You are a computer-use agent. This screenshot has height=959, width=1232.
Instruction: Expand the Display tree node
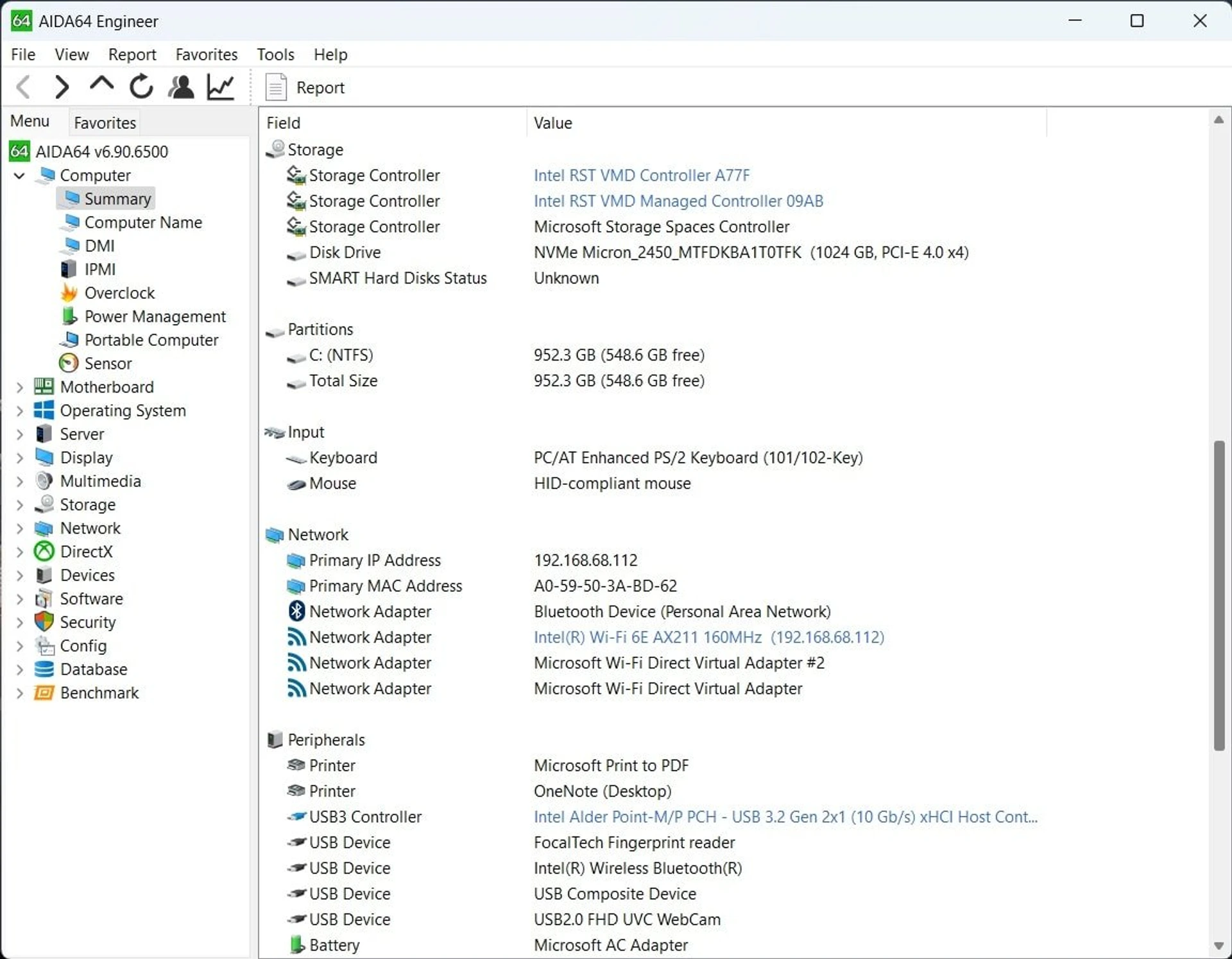20,457
